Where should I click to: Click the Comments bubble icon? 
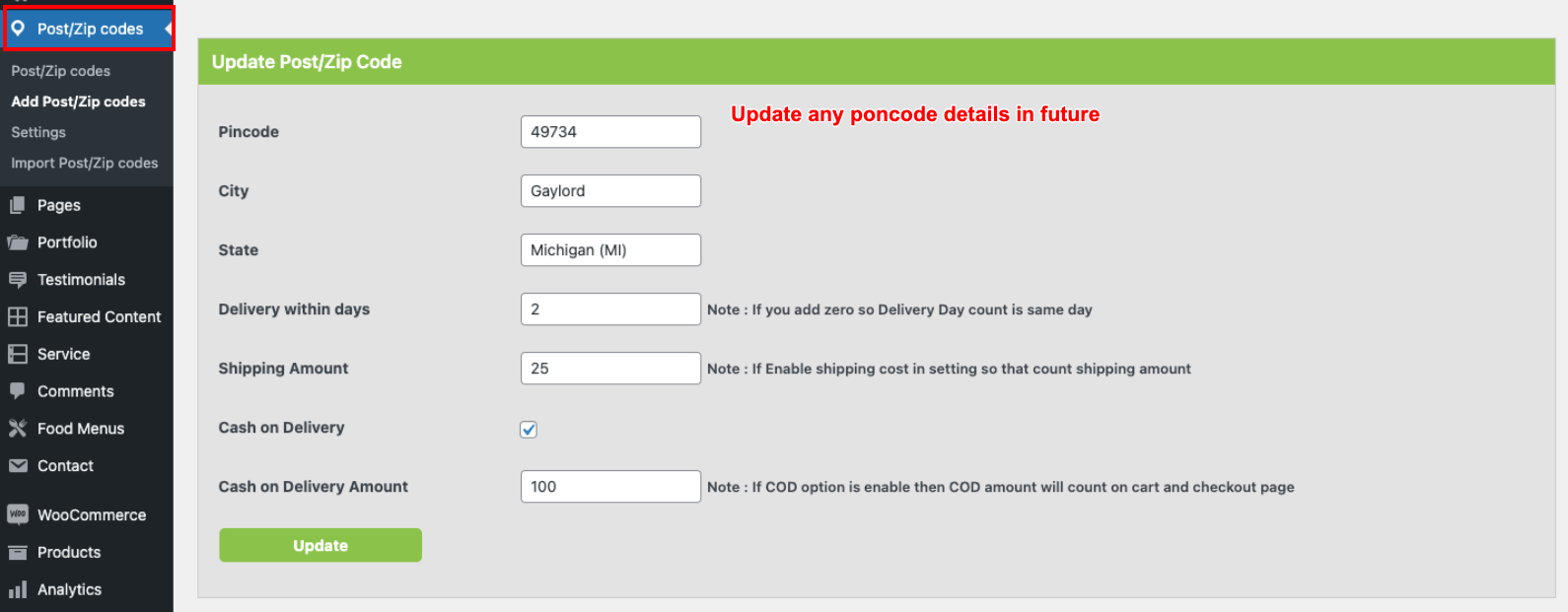click(x=18, y=391)
